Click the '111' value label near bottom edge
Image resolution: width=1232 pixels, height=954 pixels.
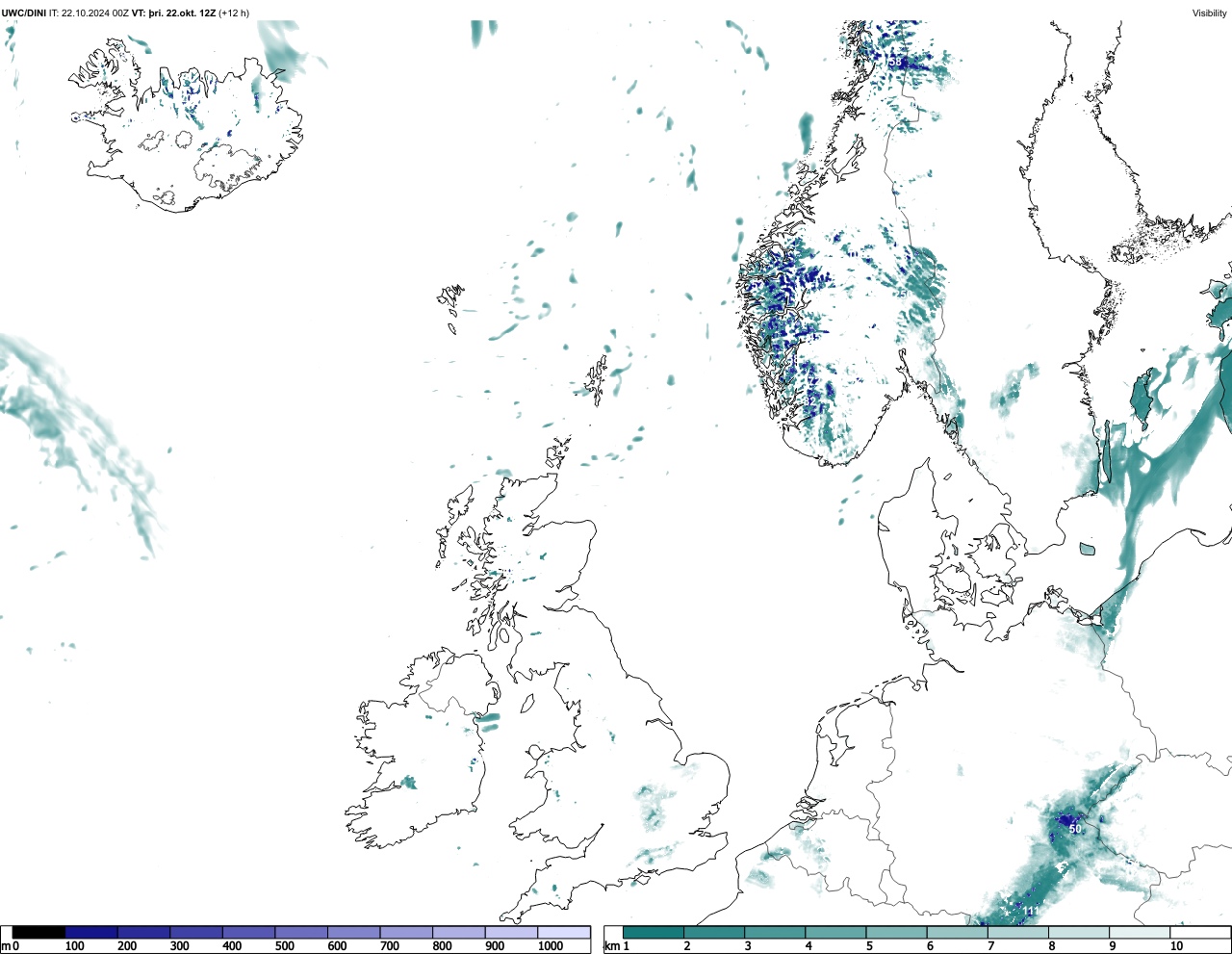(x=1031, y=911)
